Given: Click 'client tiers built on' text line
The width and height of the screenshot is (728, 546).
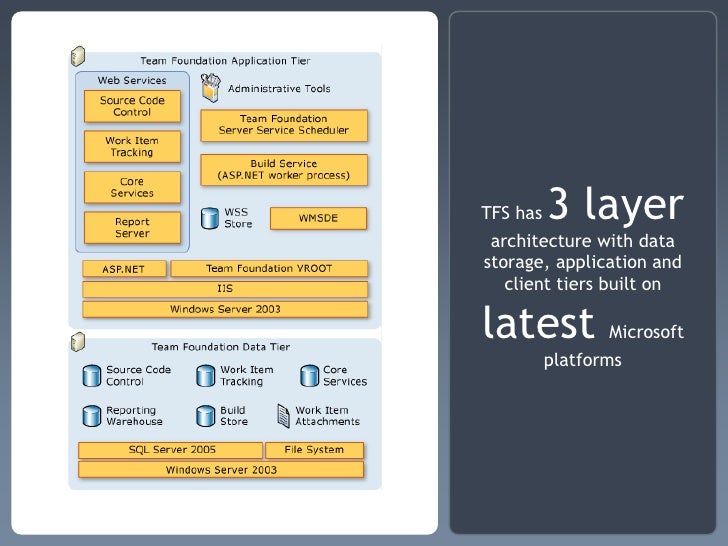Looking at the screenshot, I should tap(583, 284).
